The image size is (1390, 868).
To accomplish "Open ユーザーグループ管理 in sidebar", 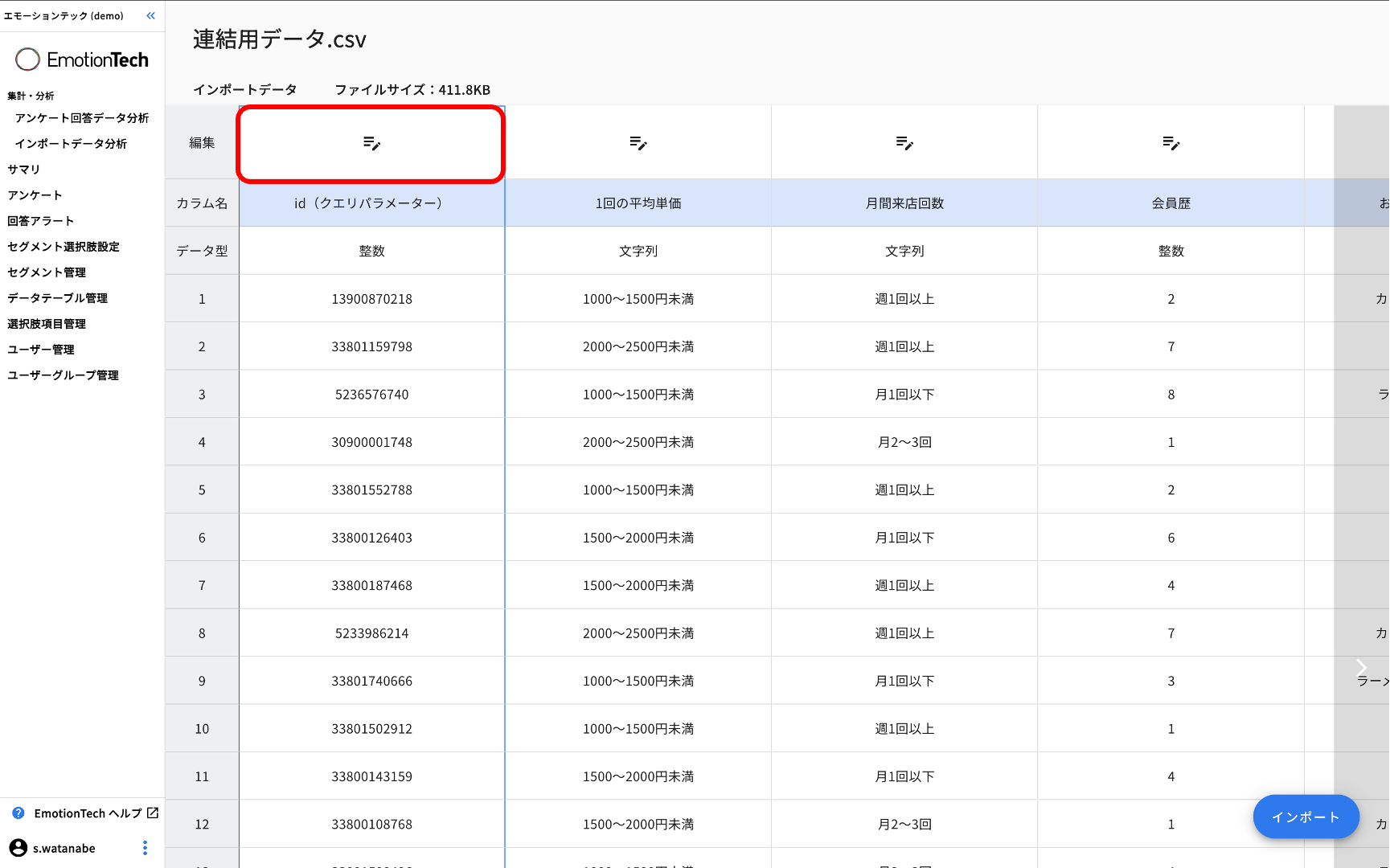I will coord(63,375).
